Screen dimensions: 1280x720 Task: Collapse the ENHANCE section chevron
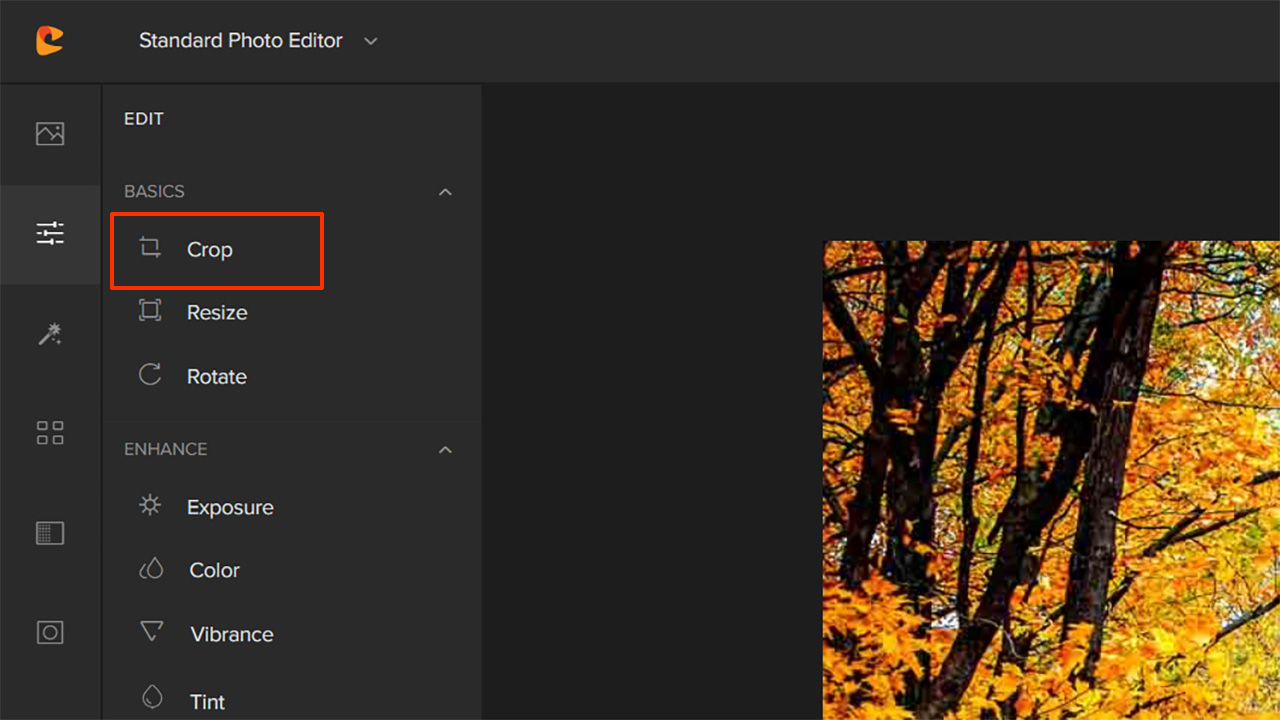[446, 450]
